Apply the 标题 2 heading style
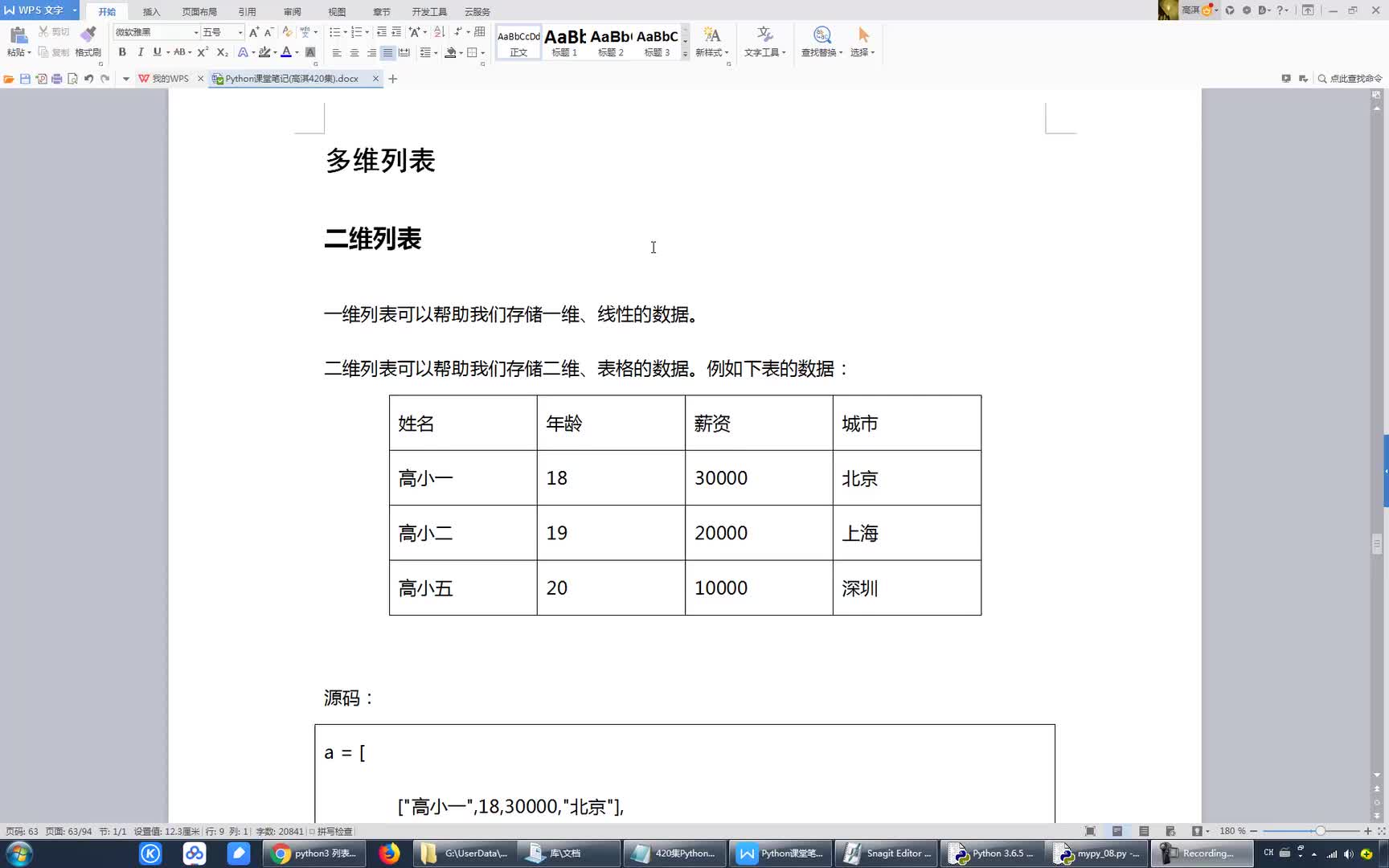 (x=611, y=43)
